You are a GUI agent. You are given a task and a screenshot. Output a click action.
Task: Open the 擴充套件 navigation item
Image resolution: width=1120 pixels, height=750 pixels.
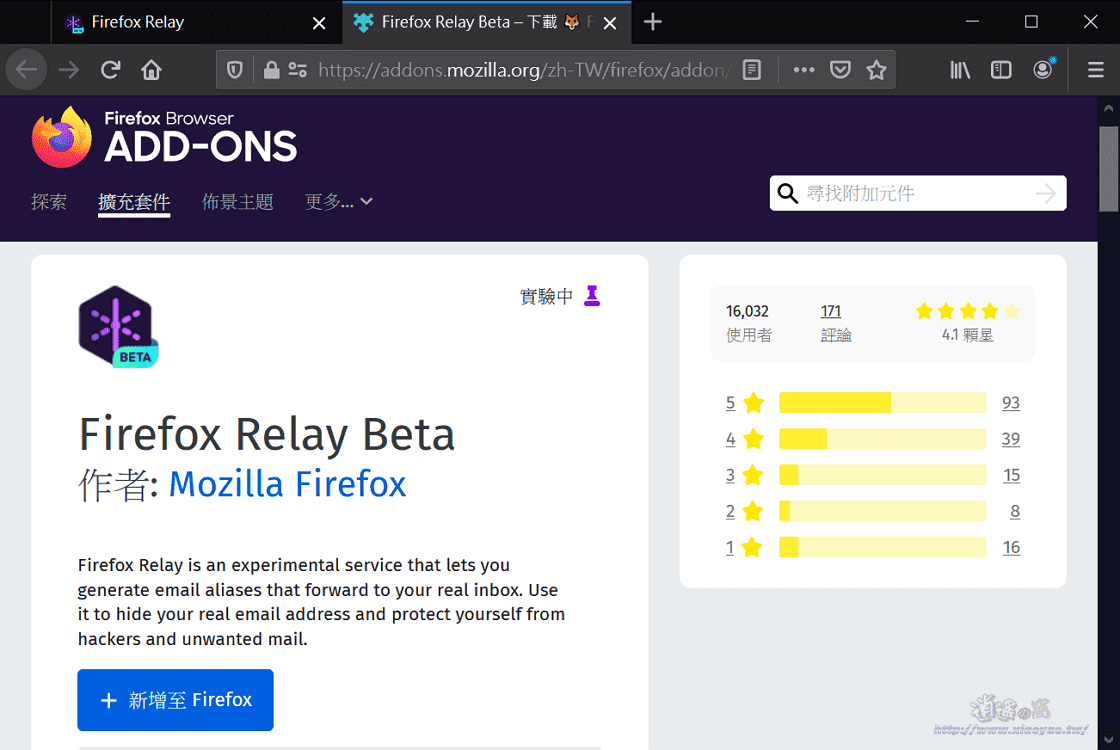pyautogui.click(x=134, y=202)
